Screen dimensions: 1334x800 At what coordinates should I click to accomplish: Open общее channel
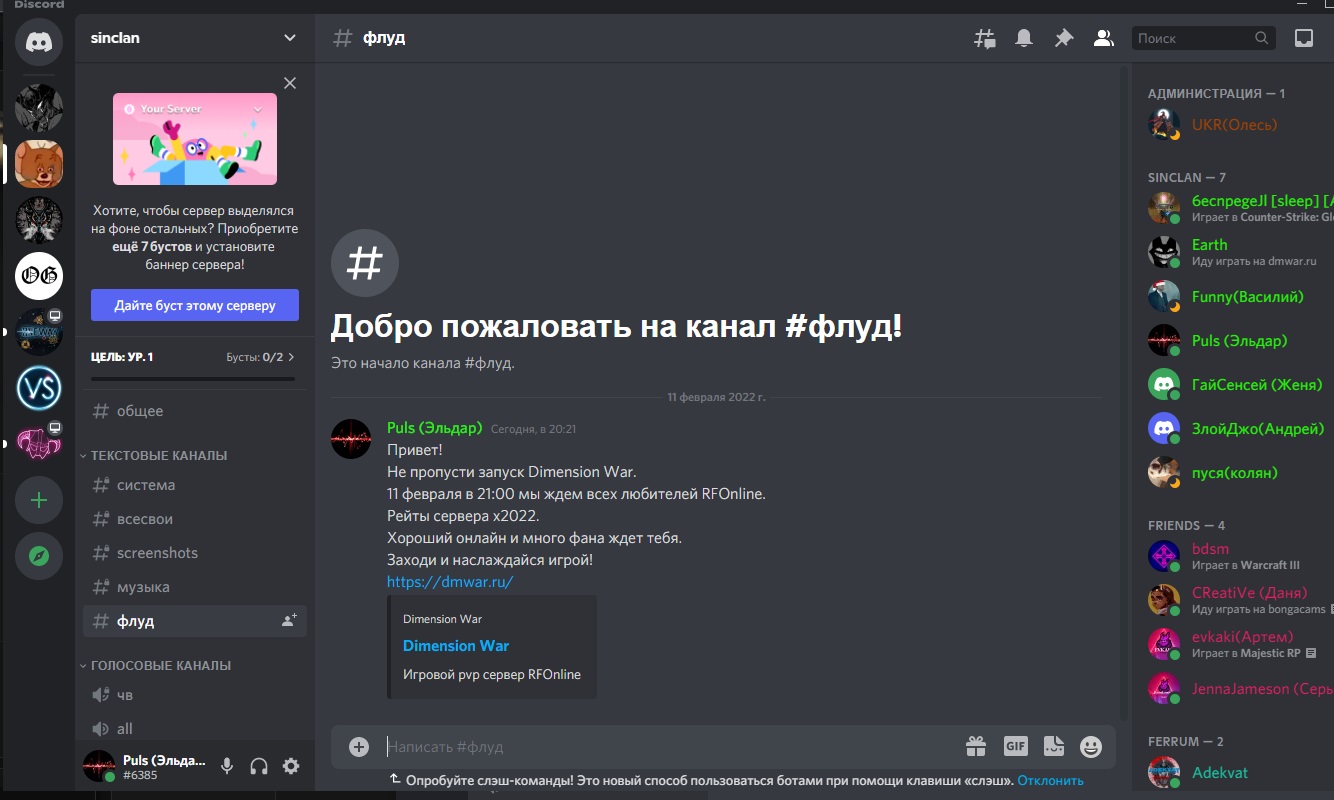click(195, 411)
